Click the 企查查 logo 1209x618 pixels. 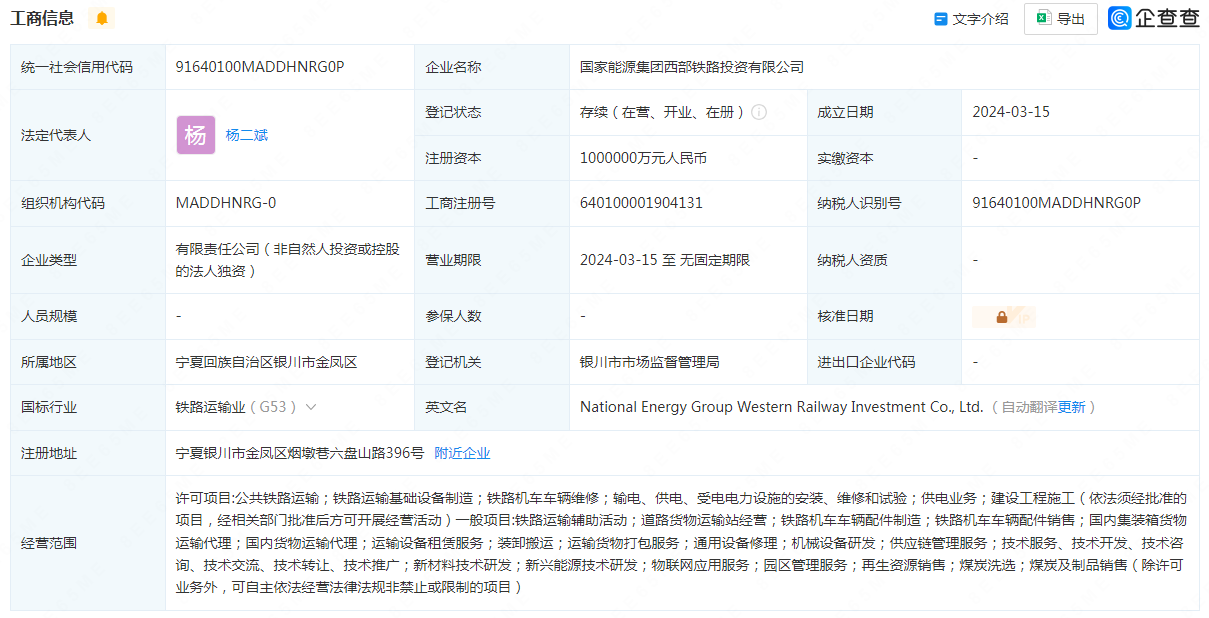[x=1154, y=18]
